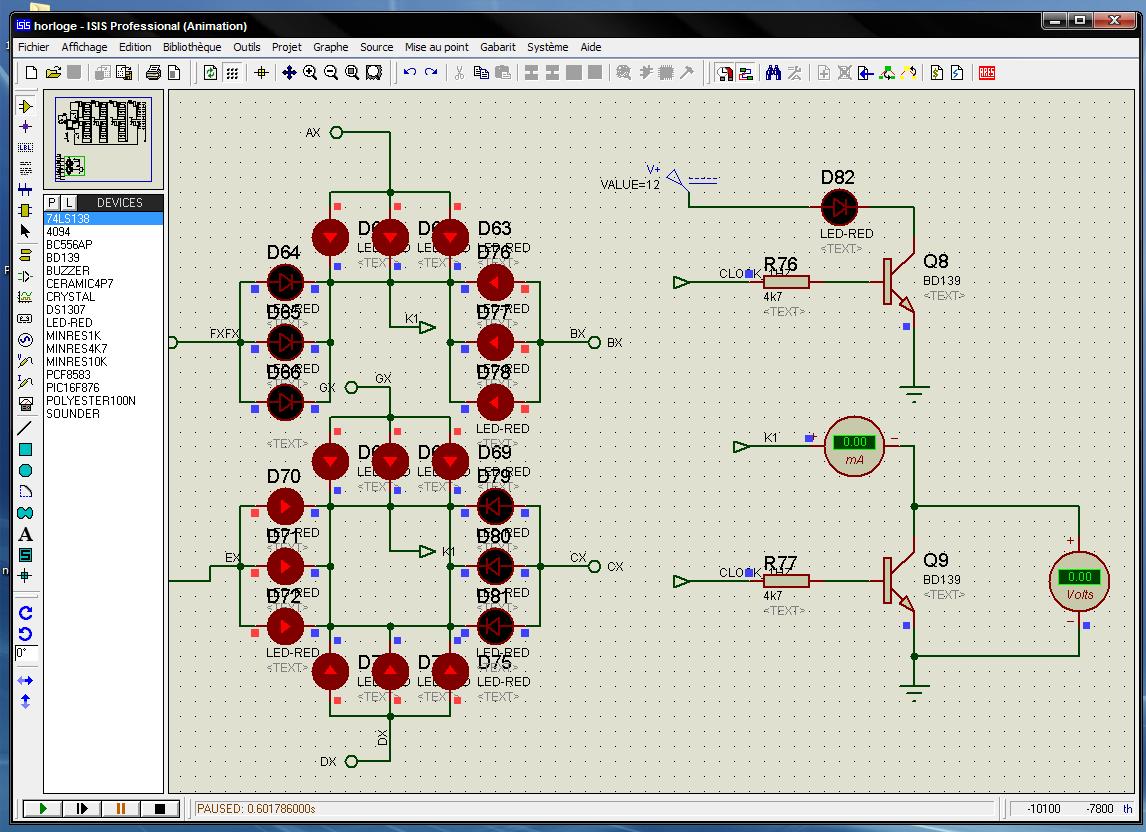The width and height of the screenshot is (1146, 832).
Task: Open the Fichier menu
Action: (33, 47)
